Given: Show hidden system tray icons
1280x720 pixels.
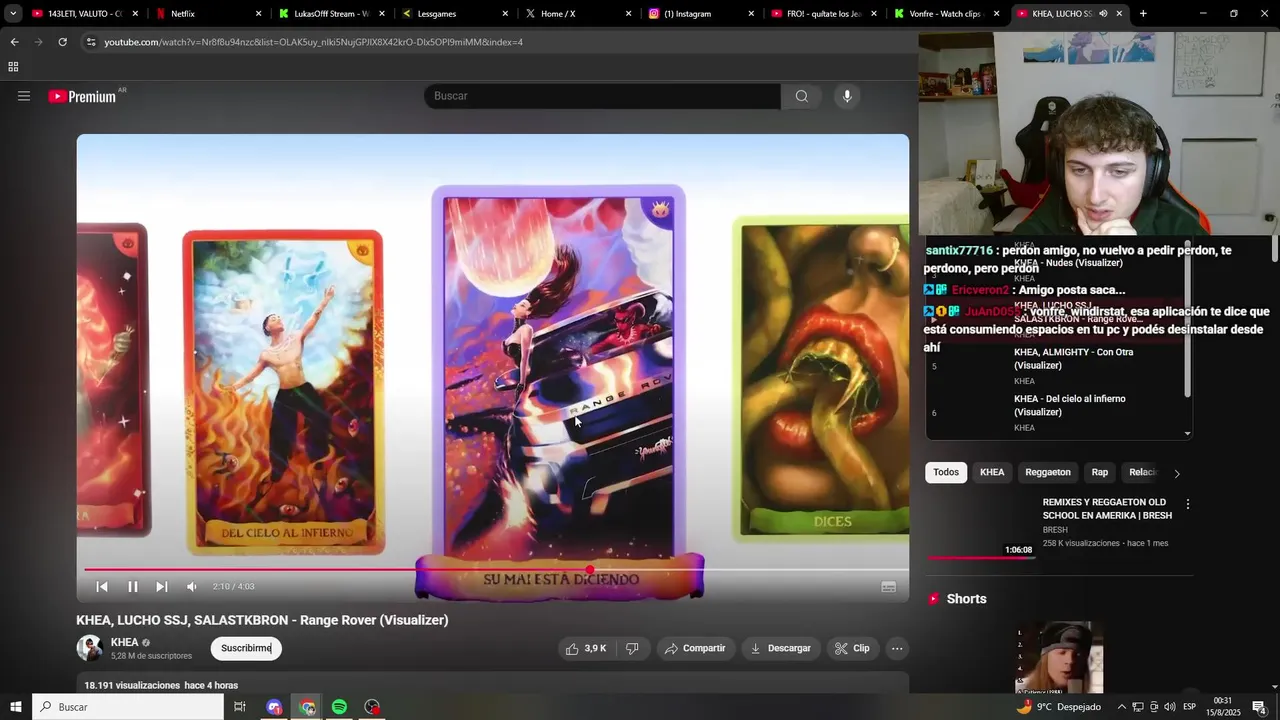Looking at the screenshot, I should (1121, 707).
